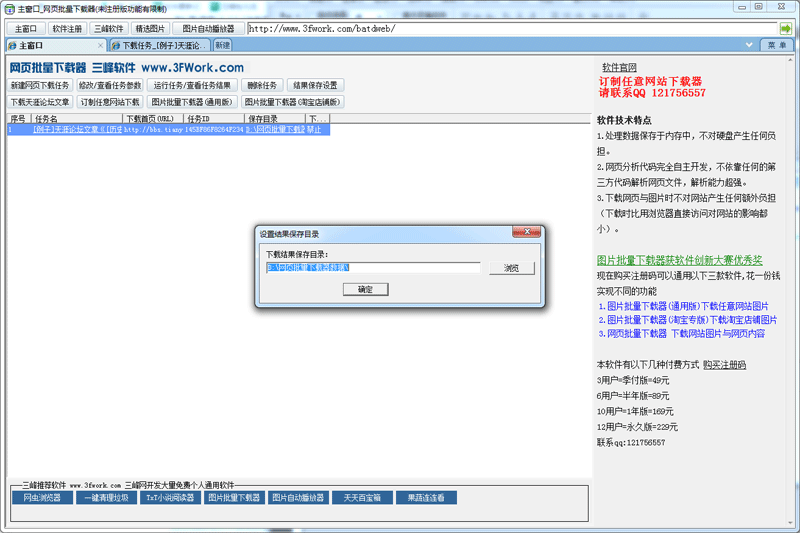Confirm the dialog with 确定

coord(365,289)
